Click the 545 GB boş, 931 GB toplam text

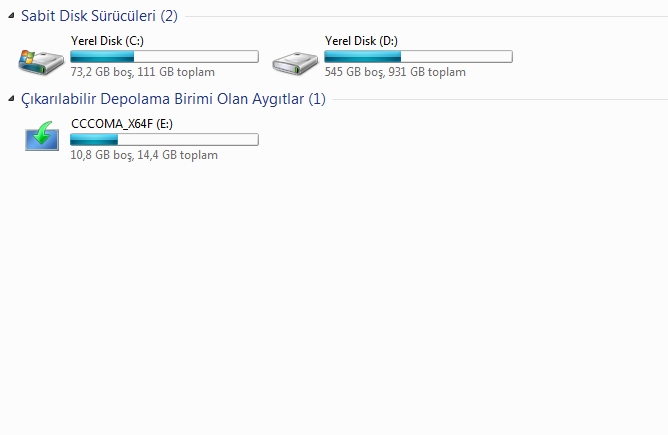click(x=396, y=72)
